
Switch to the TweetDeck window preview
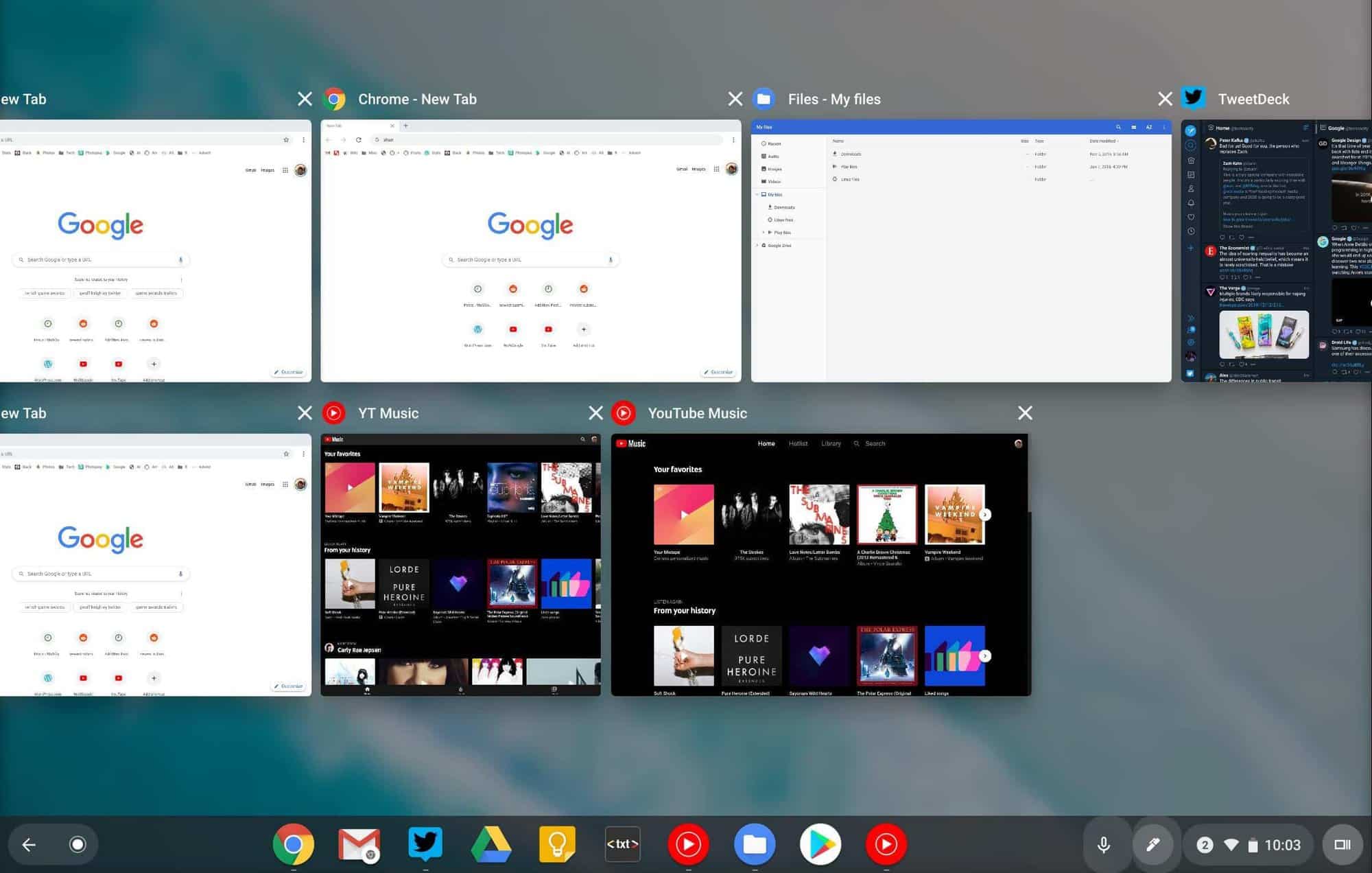click(x=1276, y=251)
